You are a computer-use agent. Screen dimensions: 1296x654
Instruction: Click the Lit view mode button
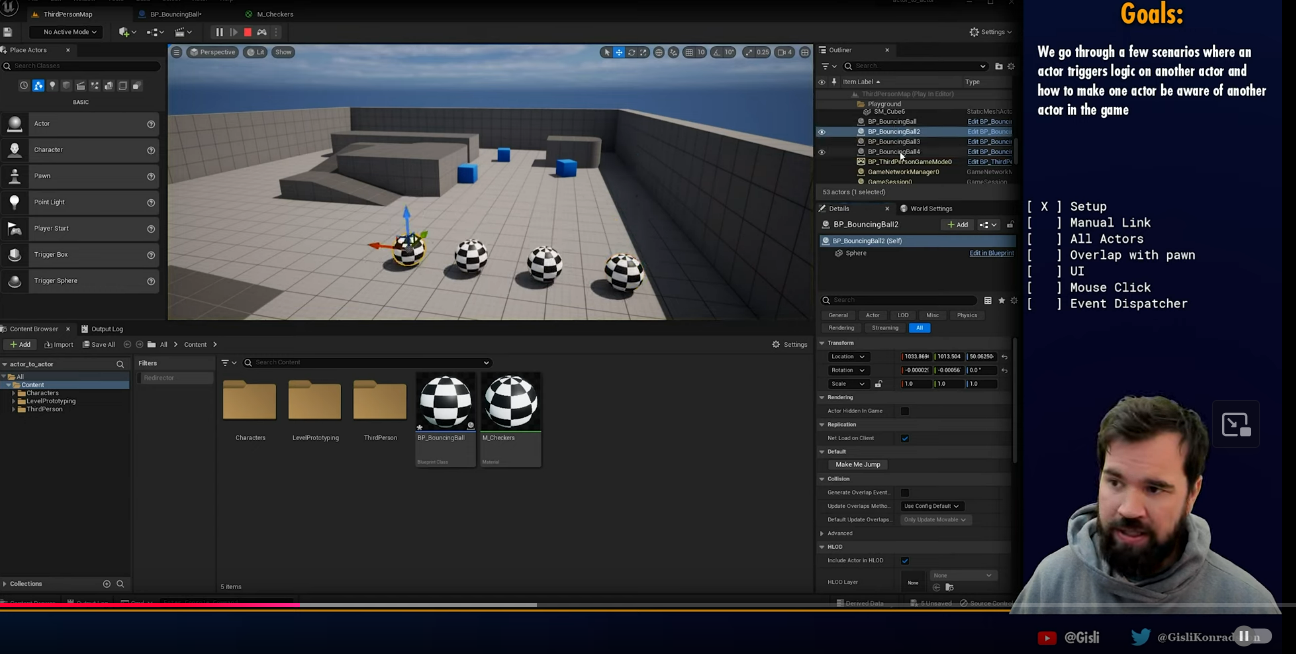[254, 52]
